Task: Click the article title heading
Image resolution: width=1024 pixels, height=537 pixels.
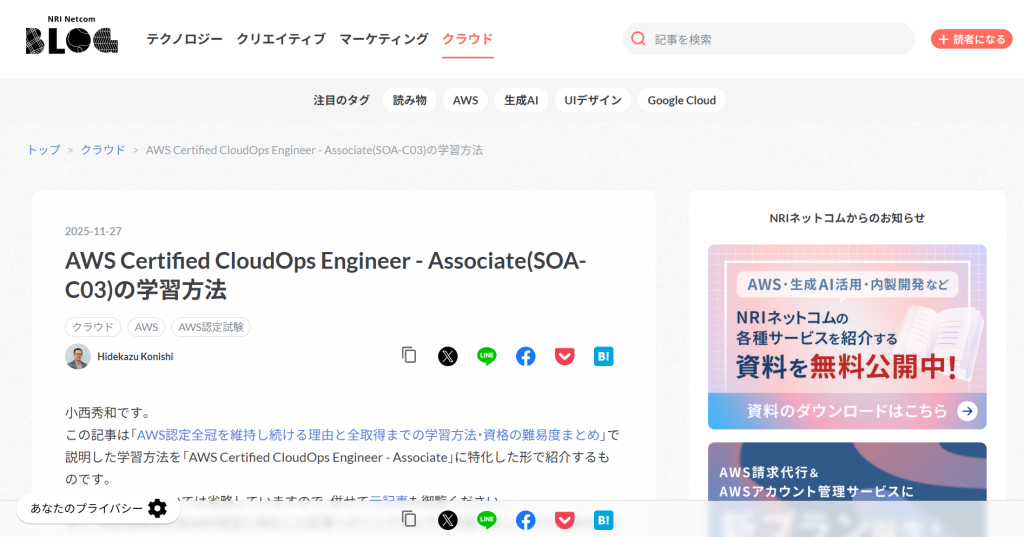Action: coord(325,274)
